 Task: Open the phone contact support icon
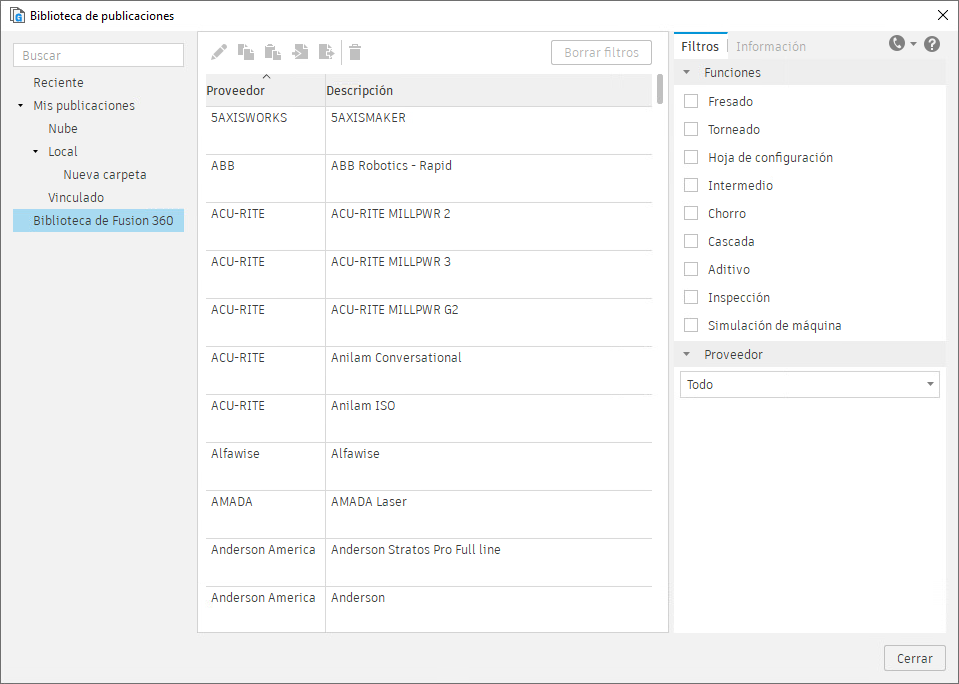point(897,43)
